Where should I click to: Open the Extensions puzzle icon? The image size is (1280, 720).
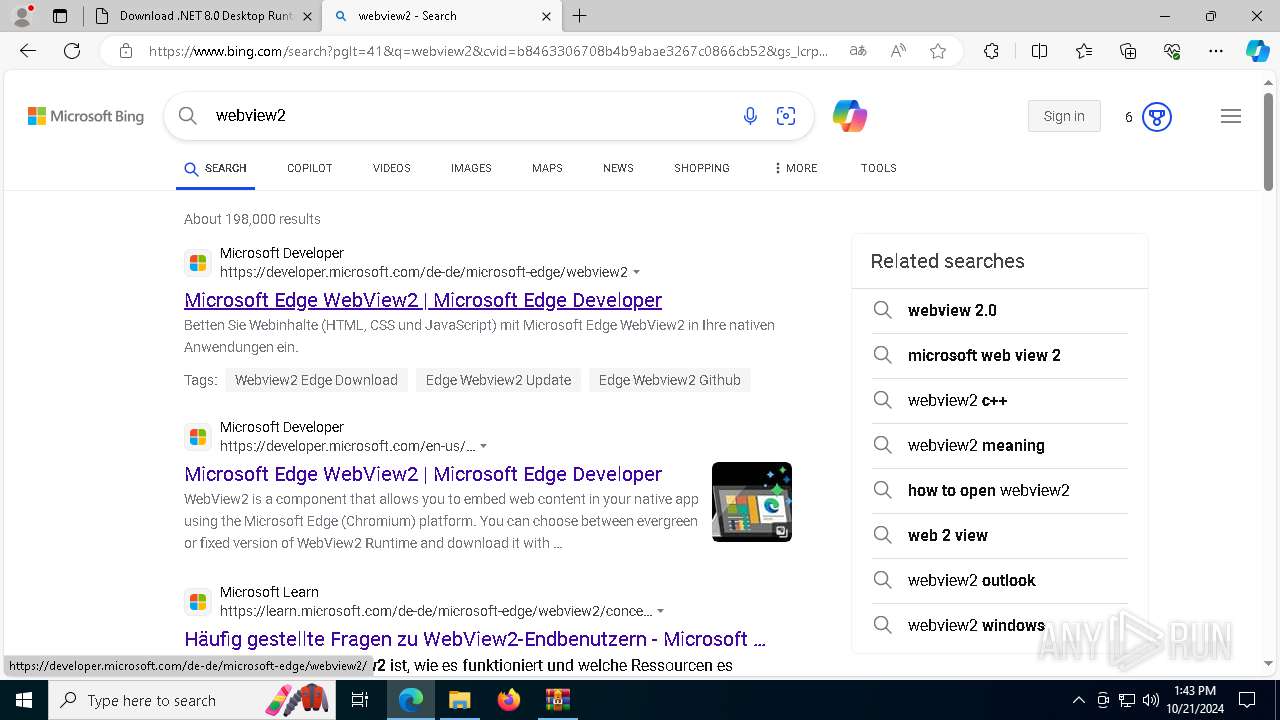(x=991, y=51)
